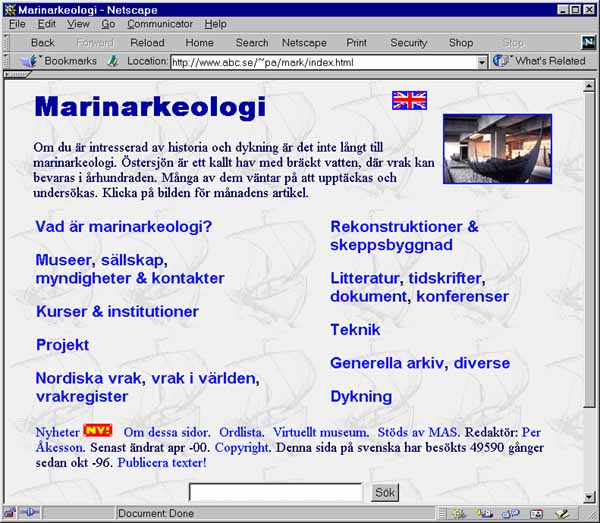Click the Netscape window title icon
The width and height of the screenshot is (600, 523).
point(10,10)
